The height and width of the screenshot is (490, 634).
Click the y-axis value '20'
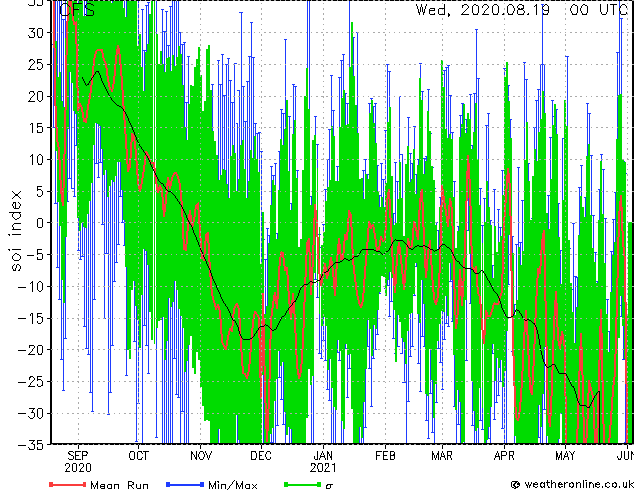click(x=35, y=96)
